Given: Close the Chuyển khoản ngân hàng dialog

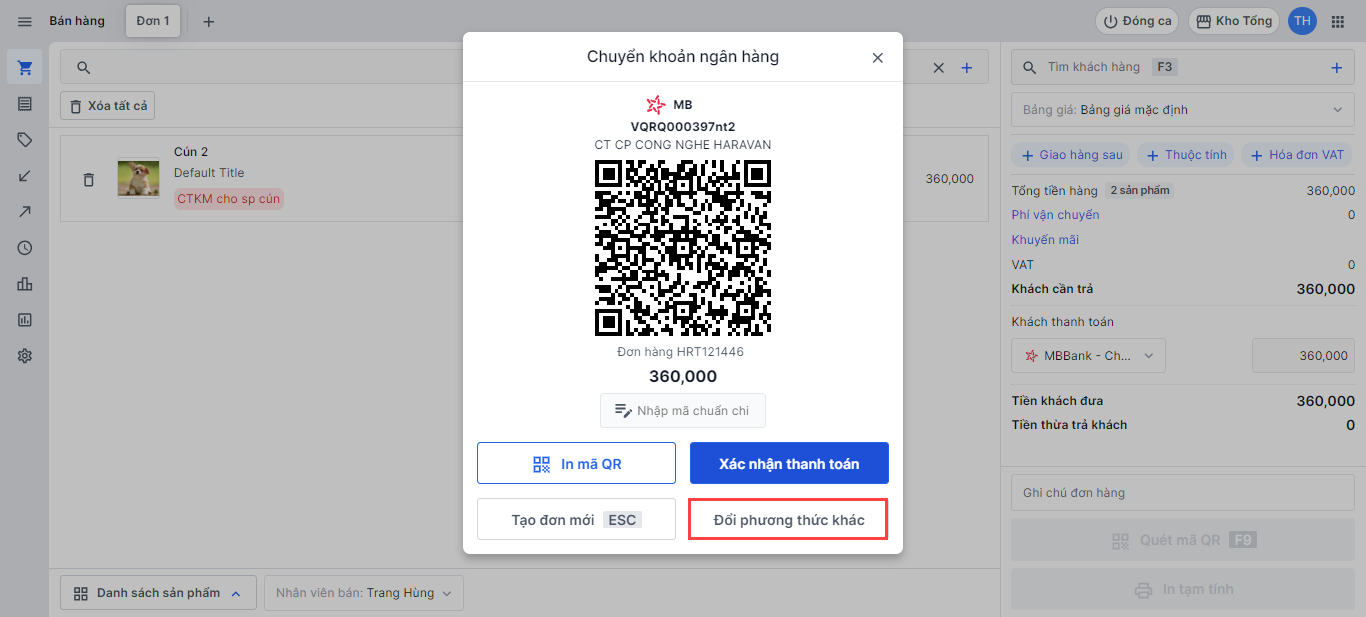Looking at the screenshot, I should [877, 58].
